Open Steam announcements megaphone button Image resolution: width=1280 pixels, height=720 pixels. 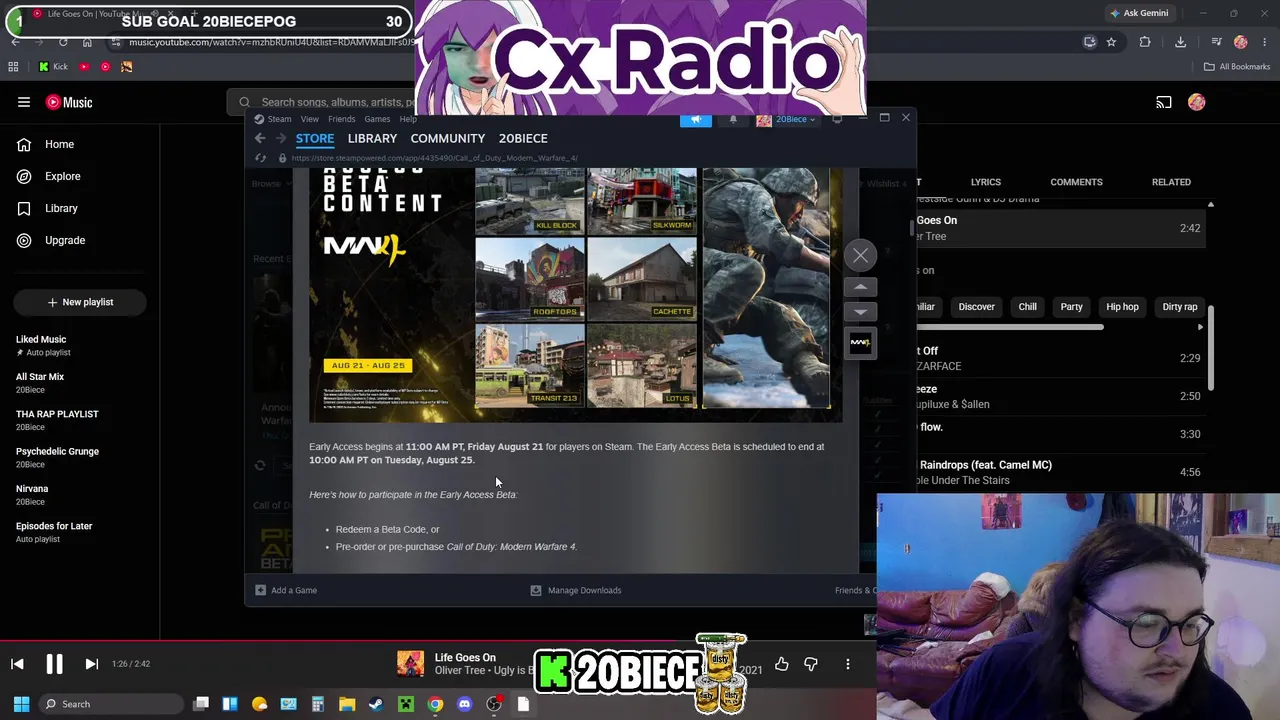coord(696,119)
